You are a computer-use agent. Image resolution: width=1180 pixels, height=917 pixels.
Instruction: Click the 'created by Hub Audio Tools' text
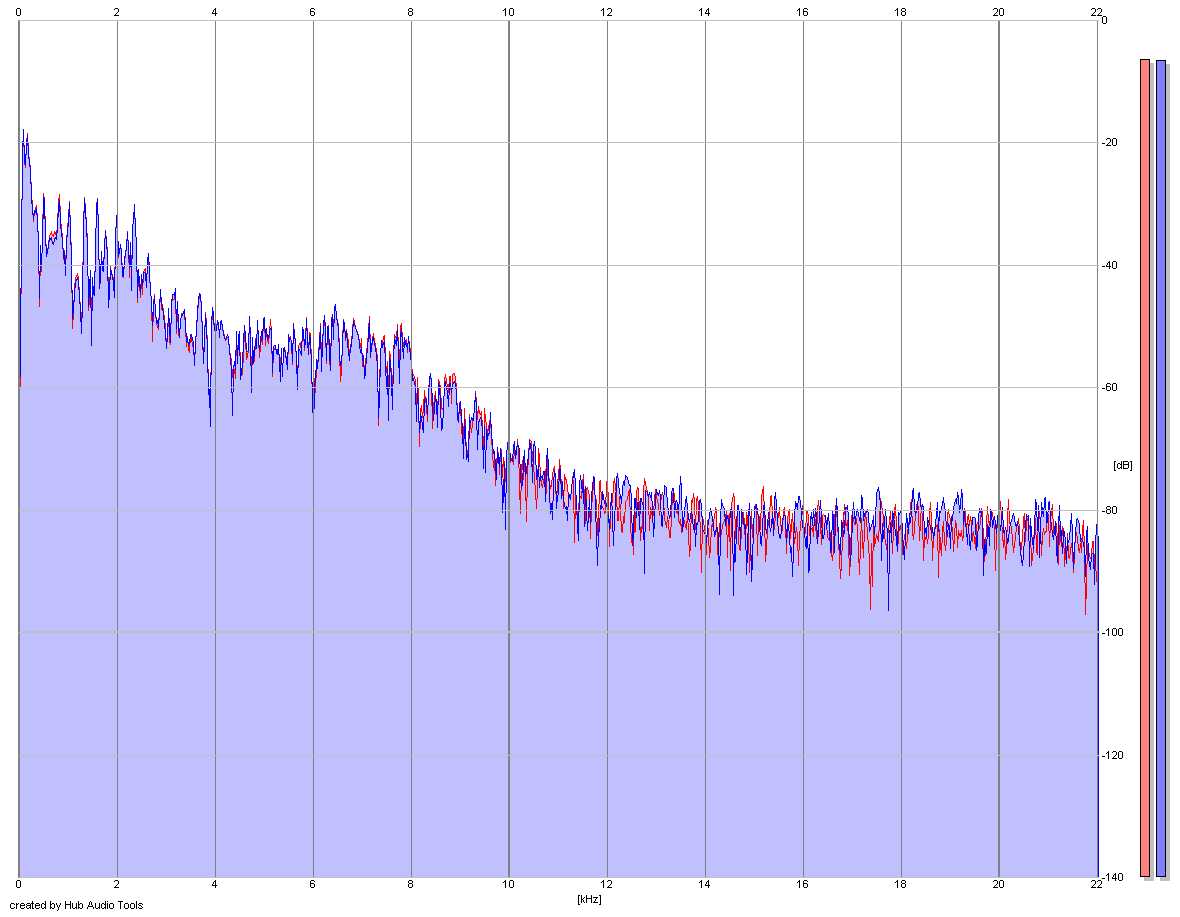[x=76, y=905]
